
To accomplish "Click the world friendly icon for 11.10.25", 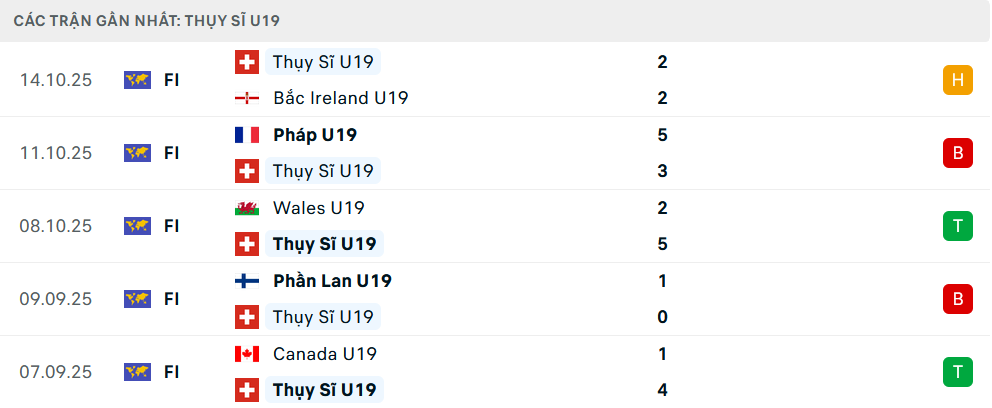I will [x=137, y=153].
